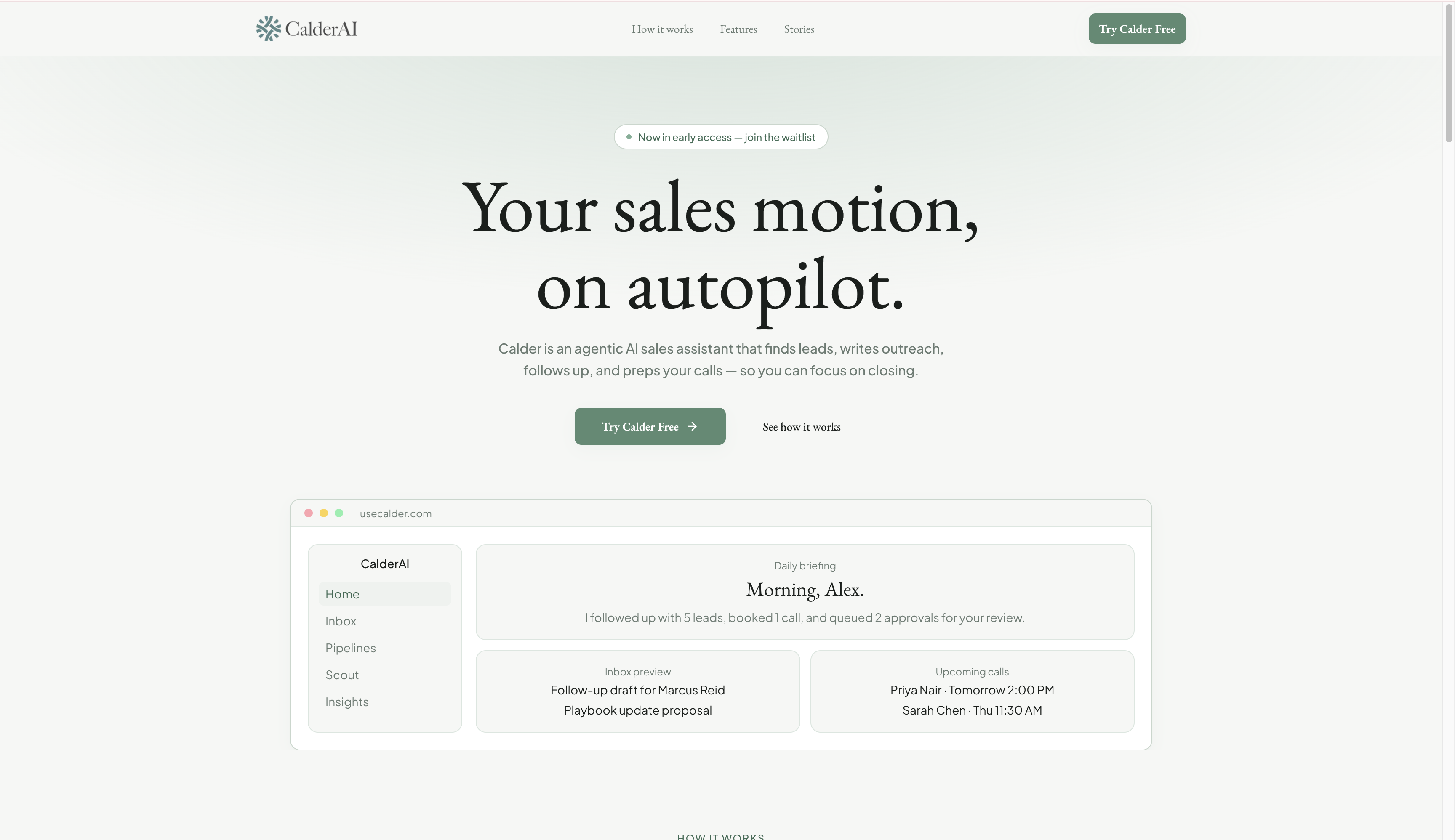Click the CalderAI snowflake logo icon
1455x840 pixels.
point(268,29)
